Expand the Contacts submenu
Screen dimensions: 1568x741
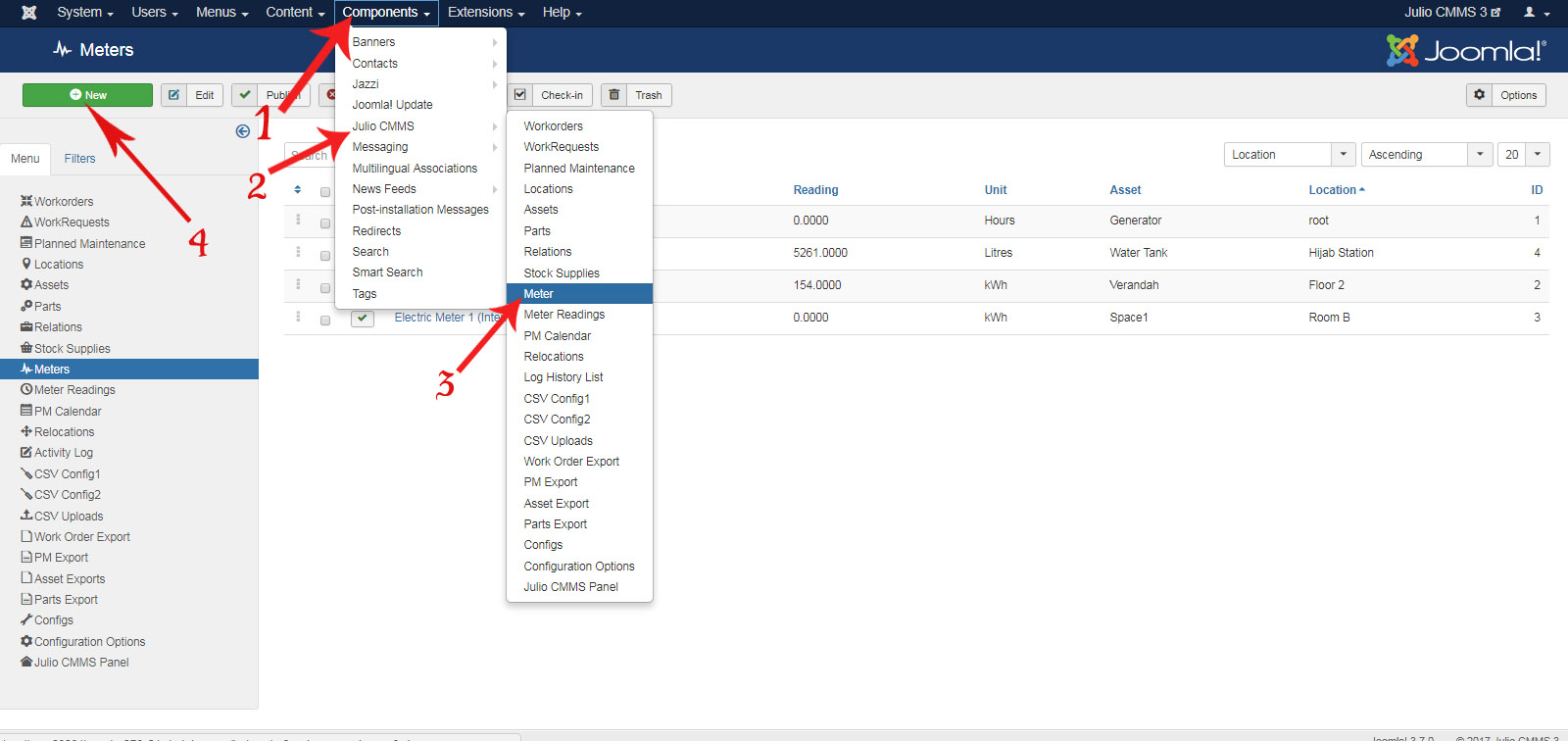point(420,64)
